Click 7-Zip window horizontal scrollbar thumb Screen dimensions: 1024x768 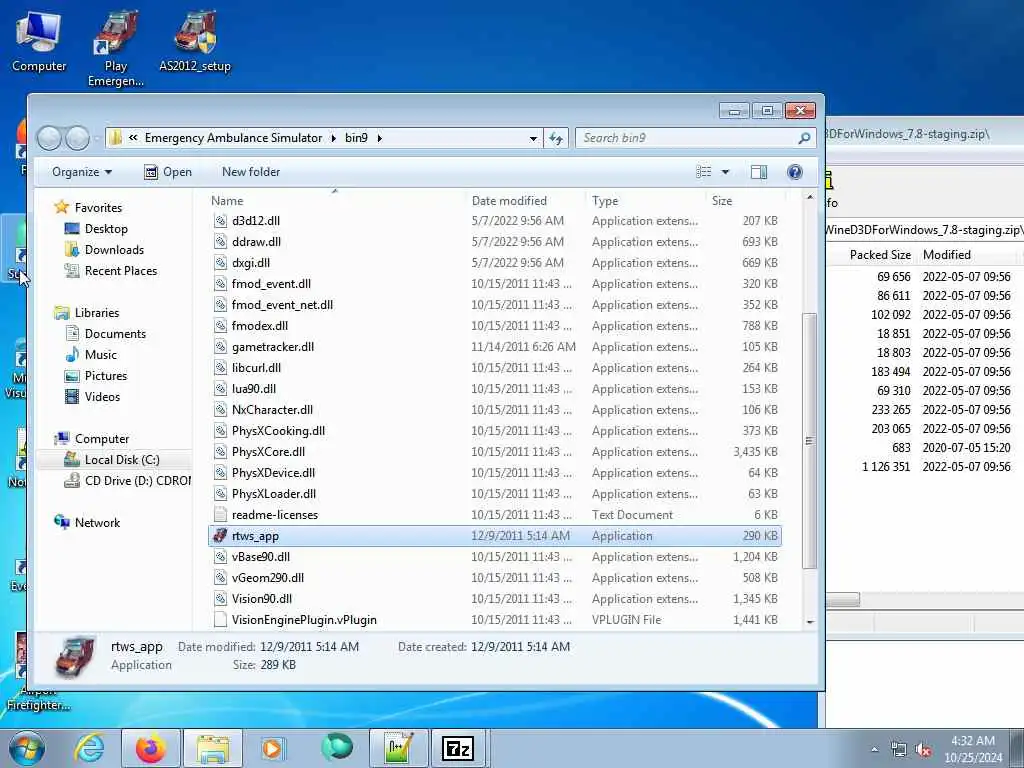point(843,600)
